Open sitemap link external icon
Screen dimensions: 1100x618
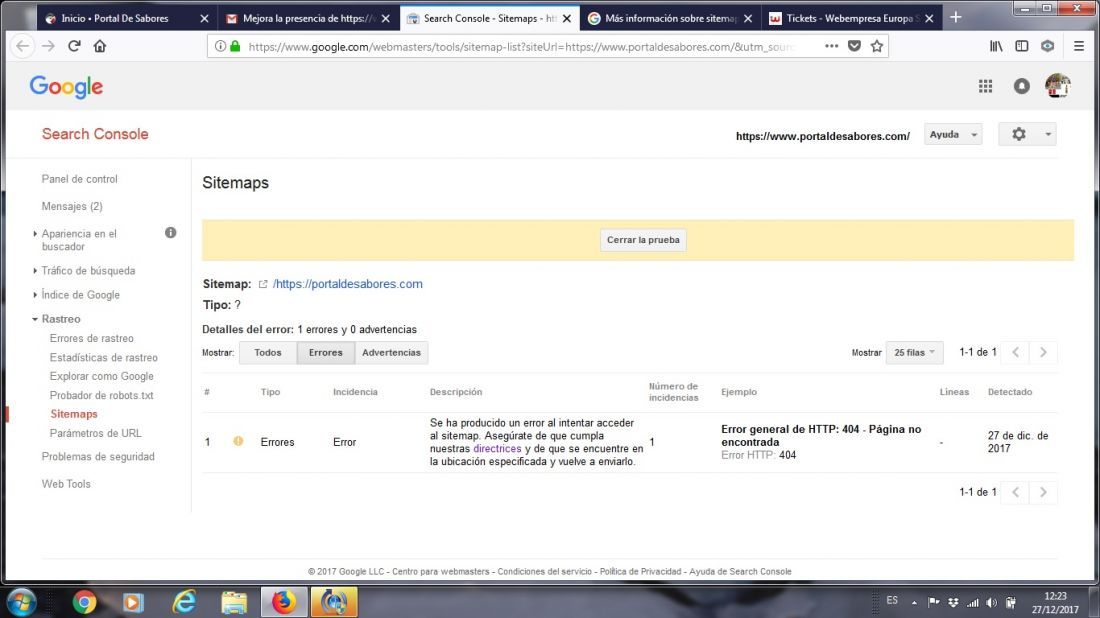pos(263,284)
